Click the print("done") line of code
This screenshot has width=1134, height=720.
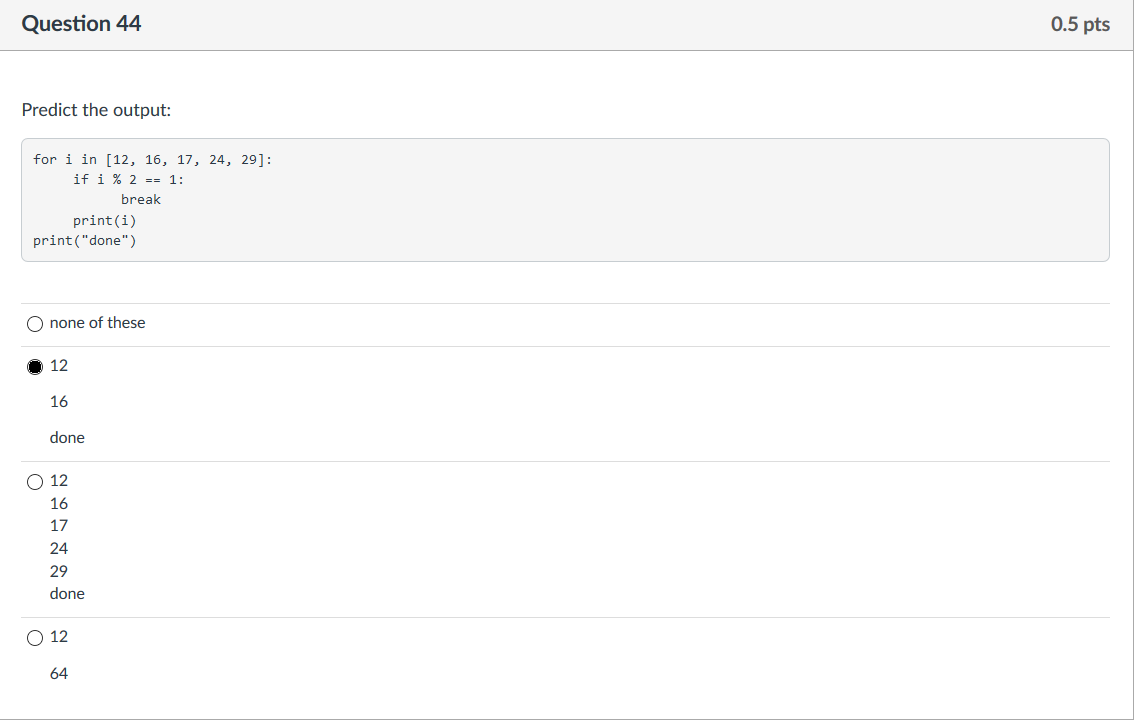pyautogui.click(x=85, y=241)
